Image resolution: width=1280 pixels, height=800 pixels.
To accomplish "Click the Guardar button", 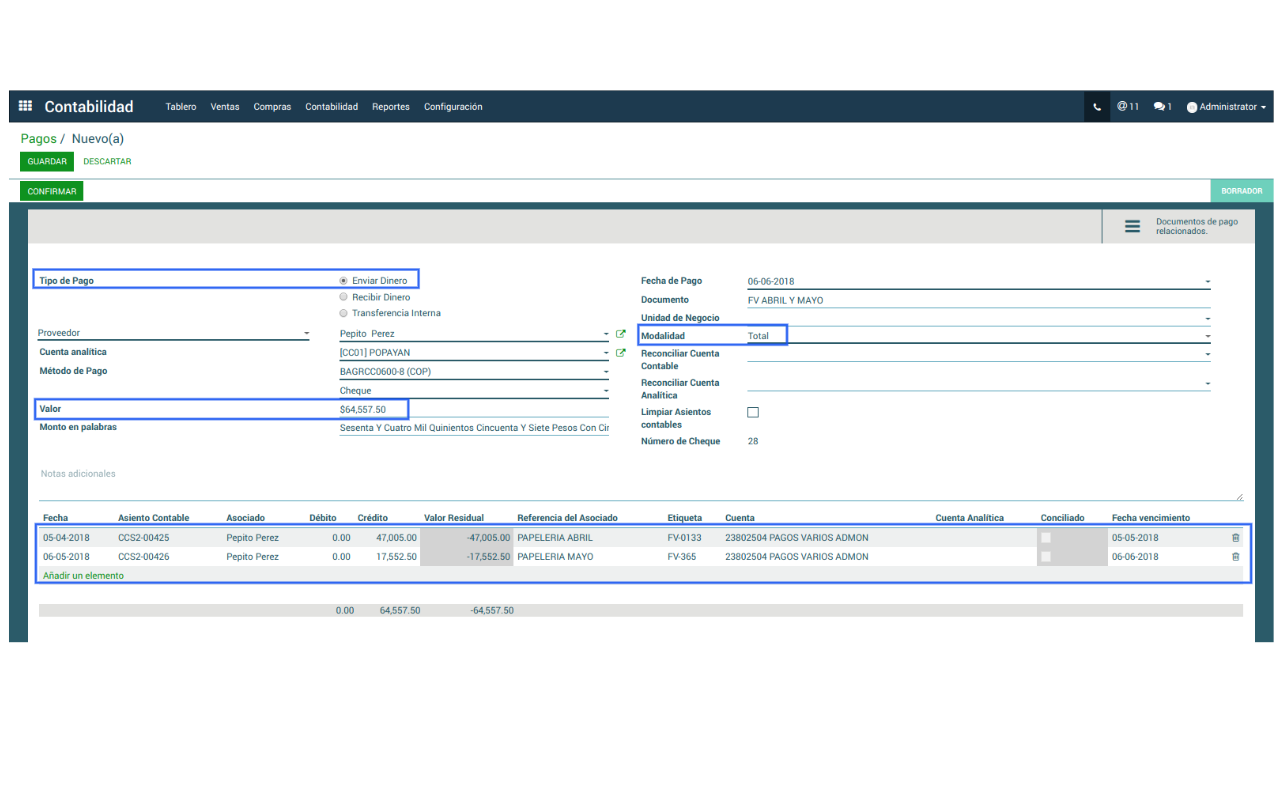I will pos(47,161).
